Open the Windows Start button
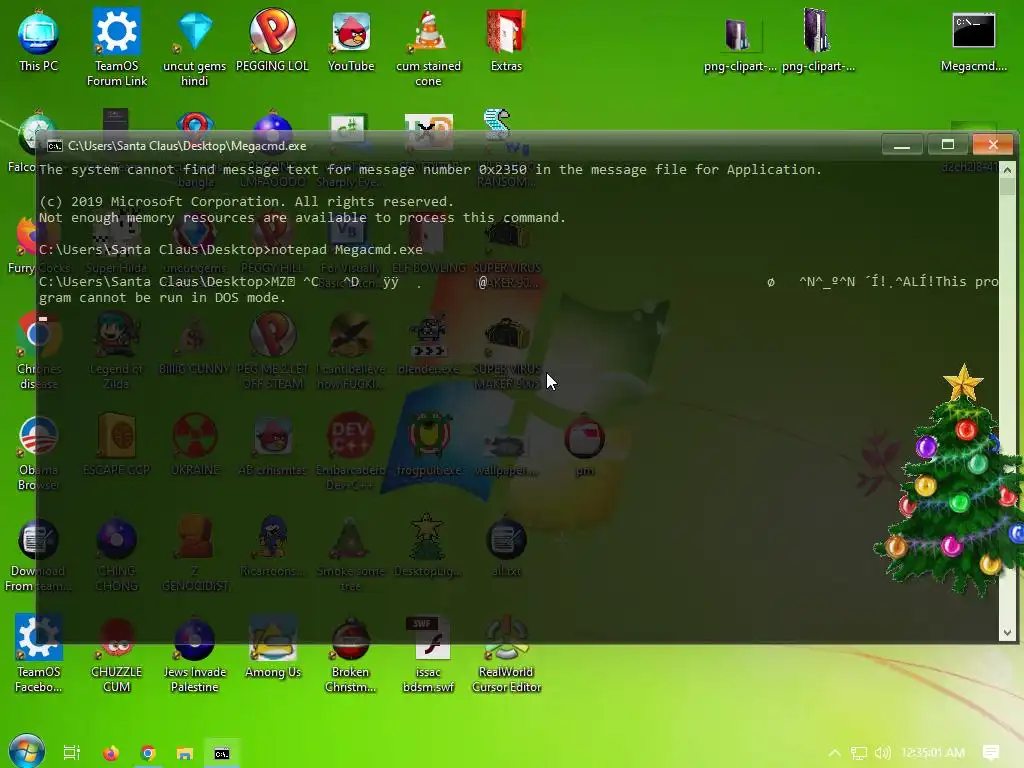The width and height of the screenshot is (1024, 768). 26,752
